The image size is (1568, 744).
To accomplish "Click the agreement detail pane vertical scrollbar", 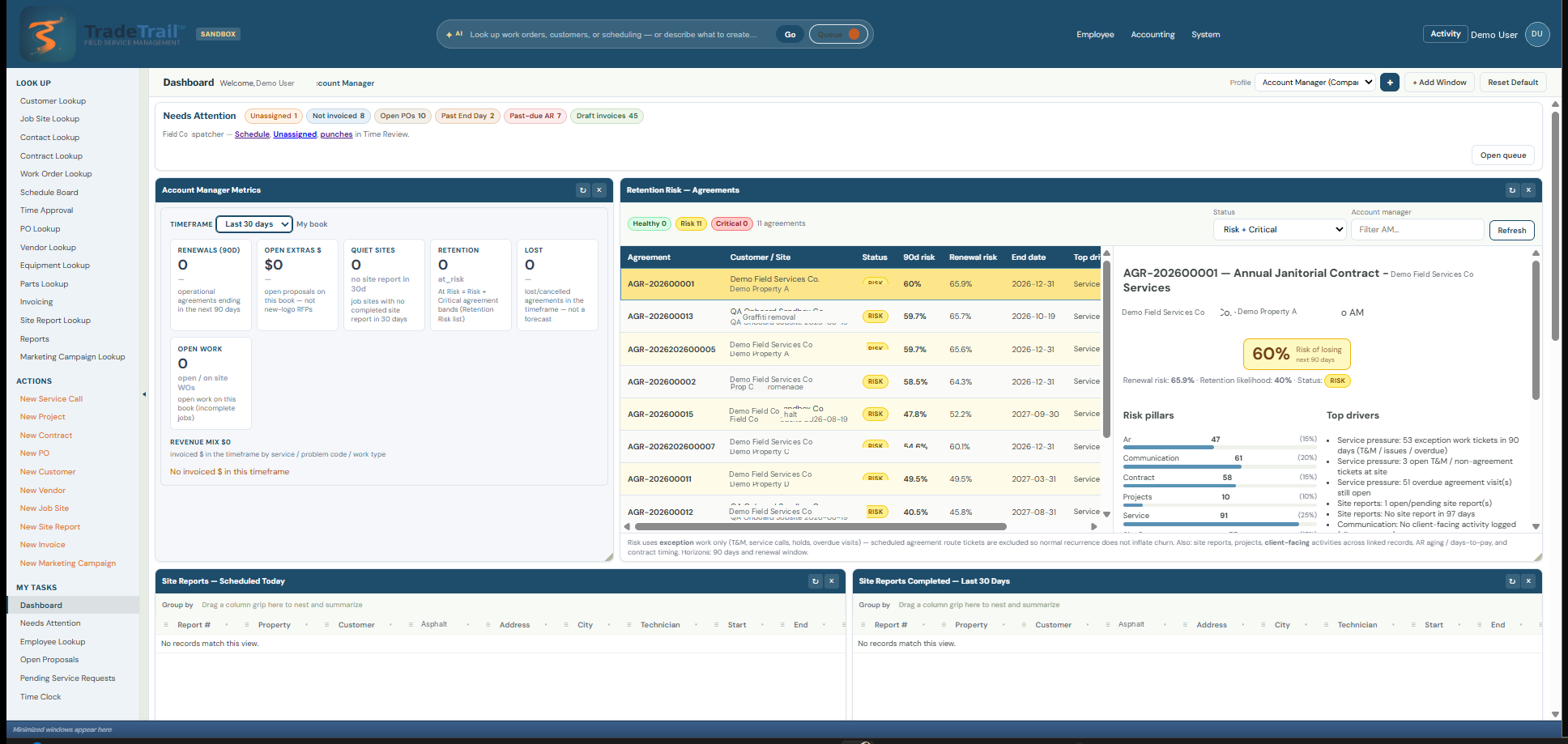I will click(x=1535, y=330).
